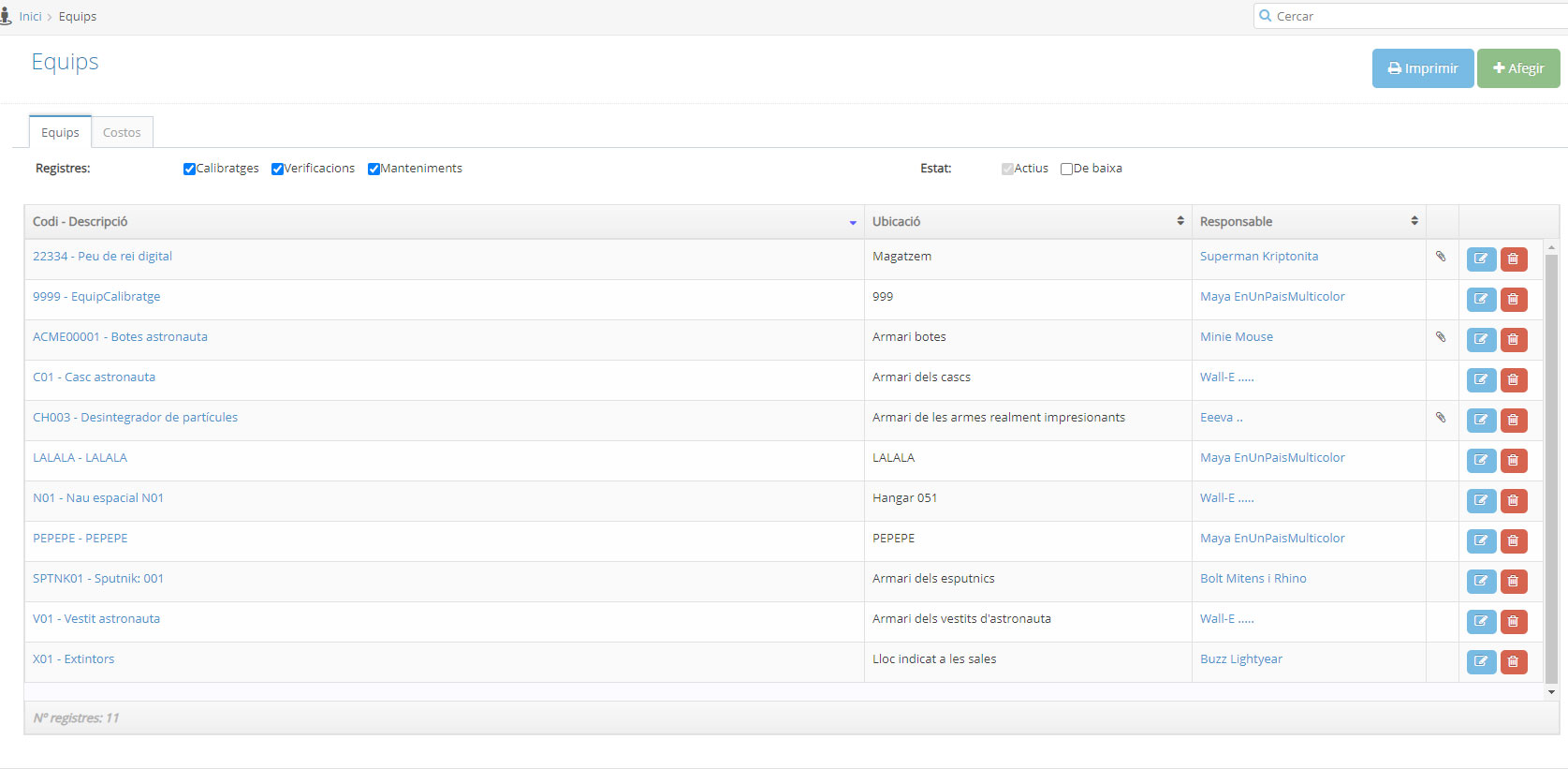Edit the LALALA row

coord(1481,461)
